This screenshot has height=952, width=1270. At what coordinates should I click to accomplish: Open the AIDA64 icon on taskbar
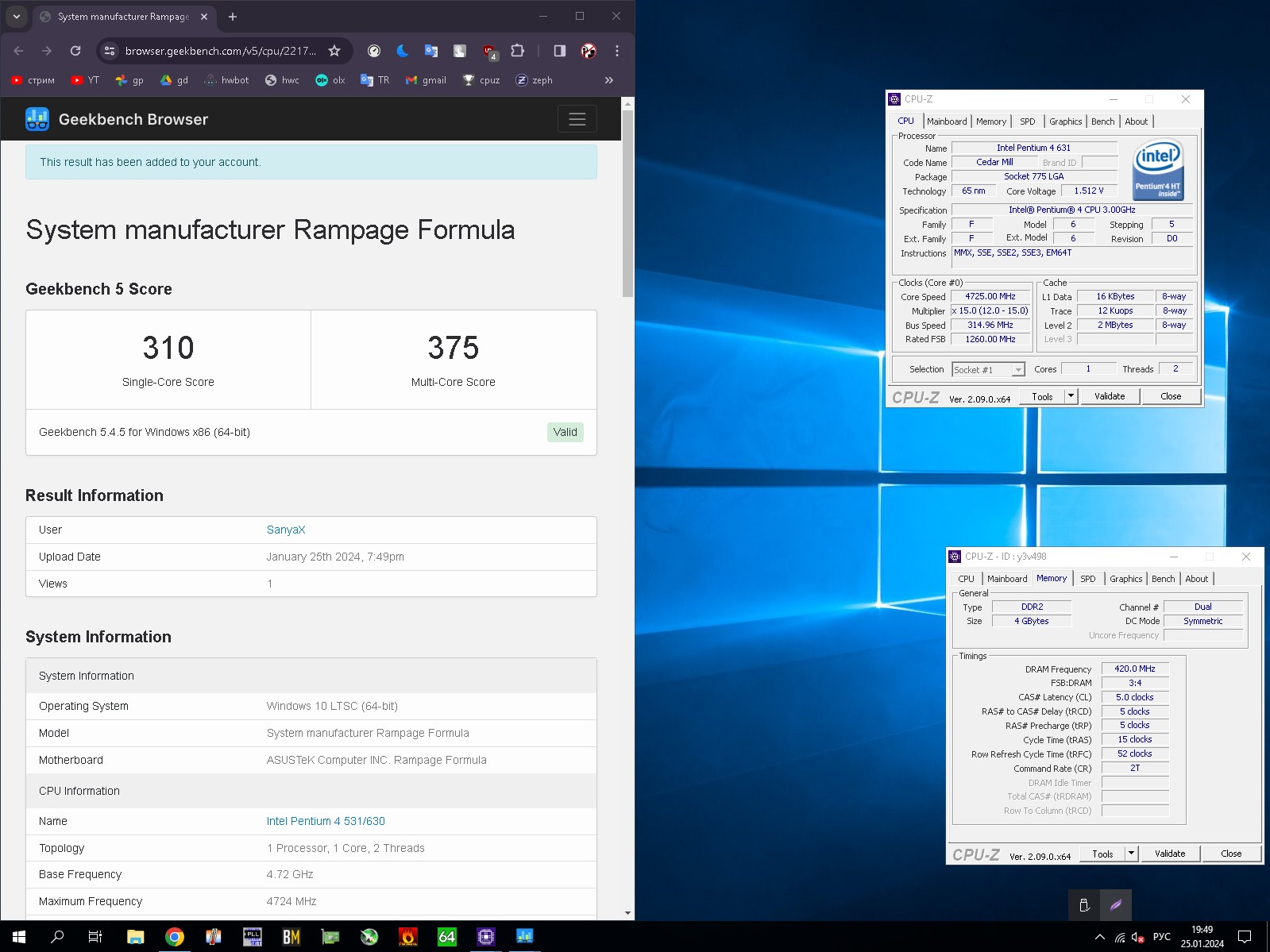(x=447, y=937)
